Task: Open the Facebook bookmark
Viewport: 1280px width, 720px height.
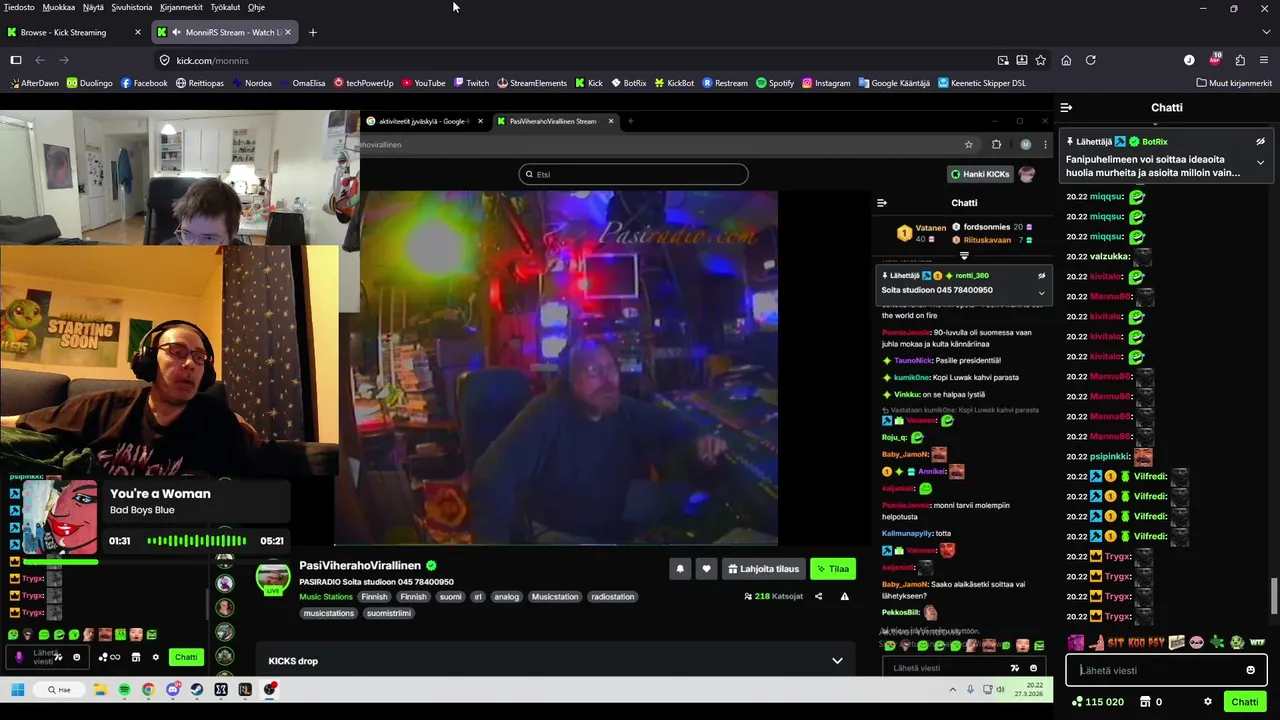Action: pyautogui.click(x=144, y=83)
